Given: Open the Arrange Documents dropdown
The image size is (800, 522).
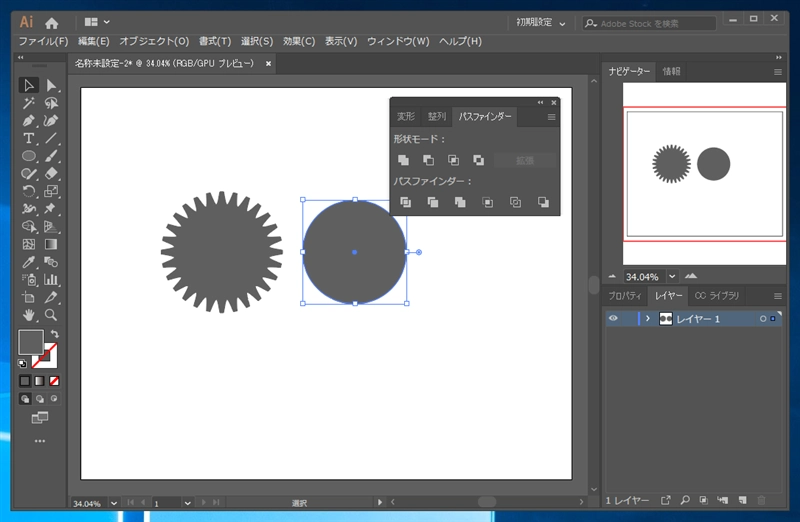Looking at the screenshot, I should [96, 22].
